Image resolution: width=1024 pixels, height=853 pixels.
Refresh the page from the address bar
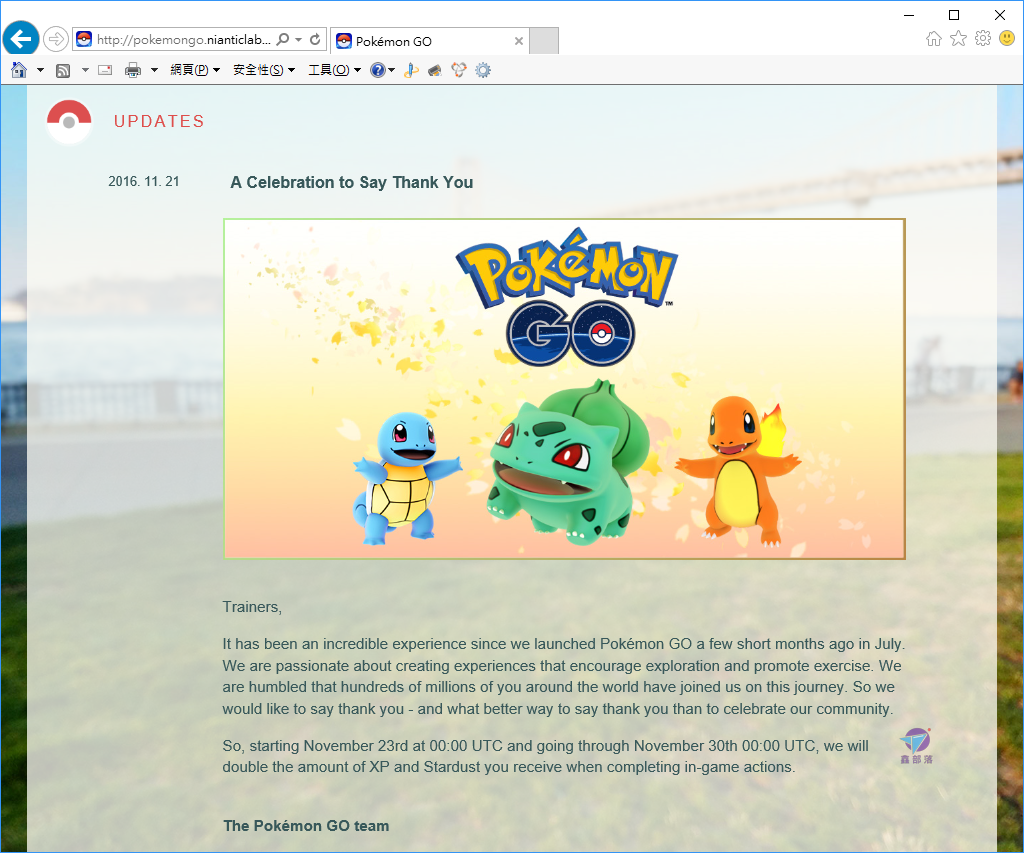click(315, 39)
